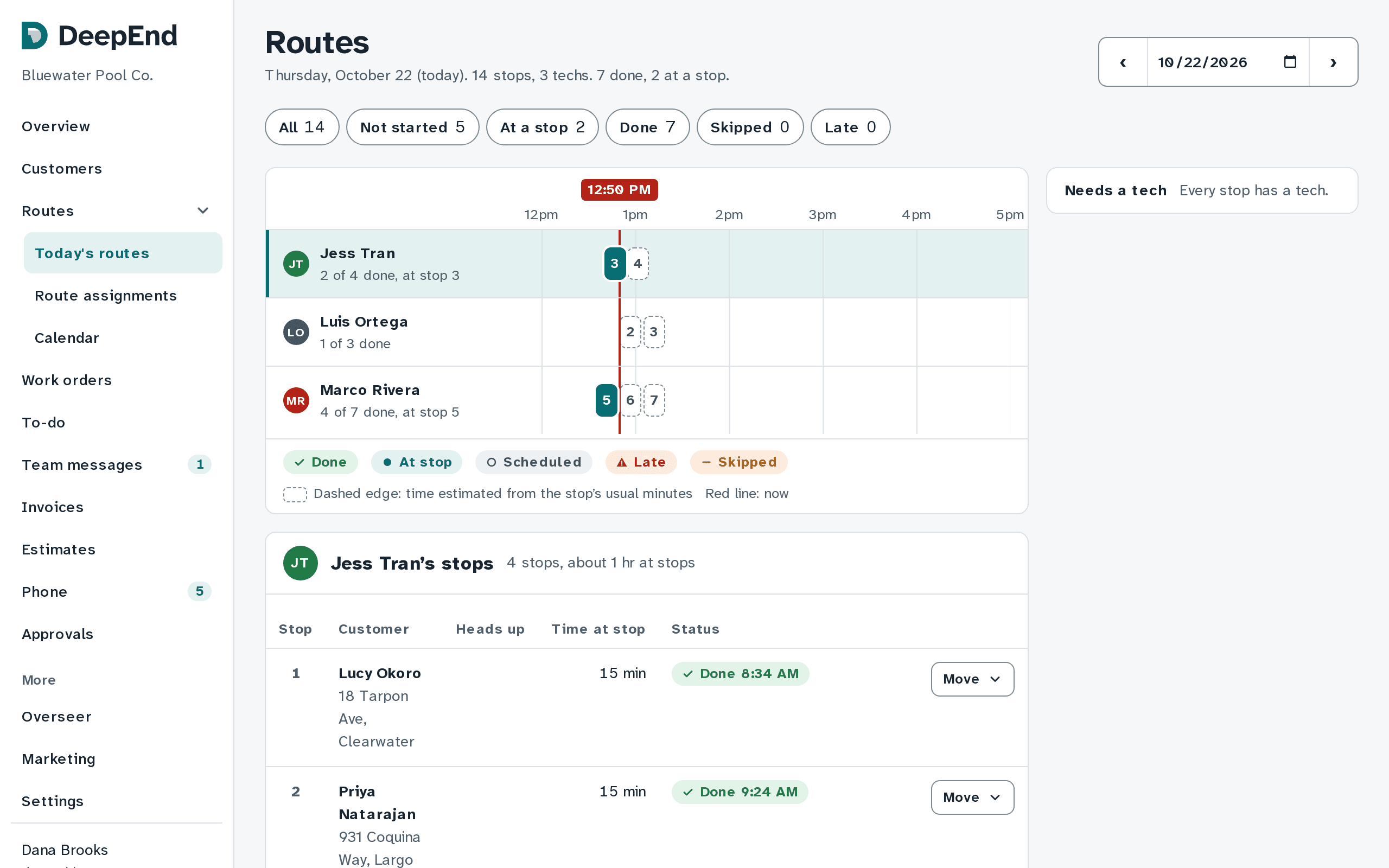Click the DeepEnd logo icon
The height and width of the screenshot is (868, 1389).
(34, 36)
